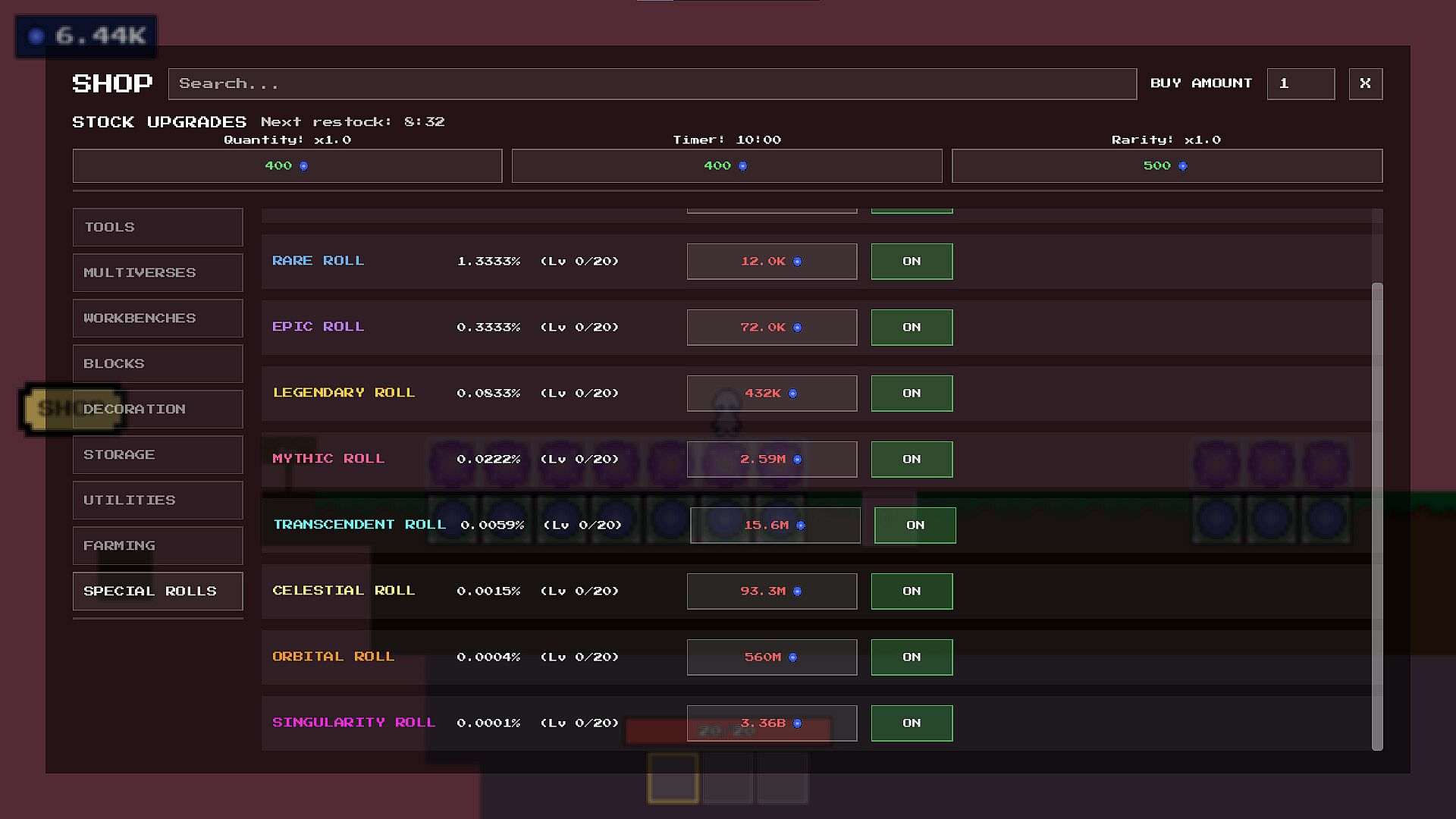Buy Mythic Roll upgrade for 2.59M
This screenshot has height=819, width=1456.
[772, 459]
